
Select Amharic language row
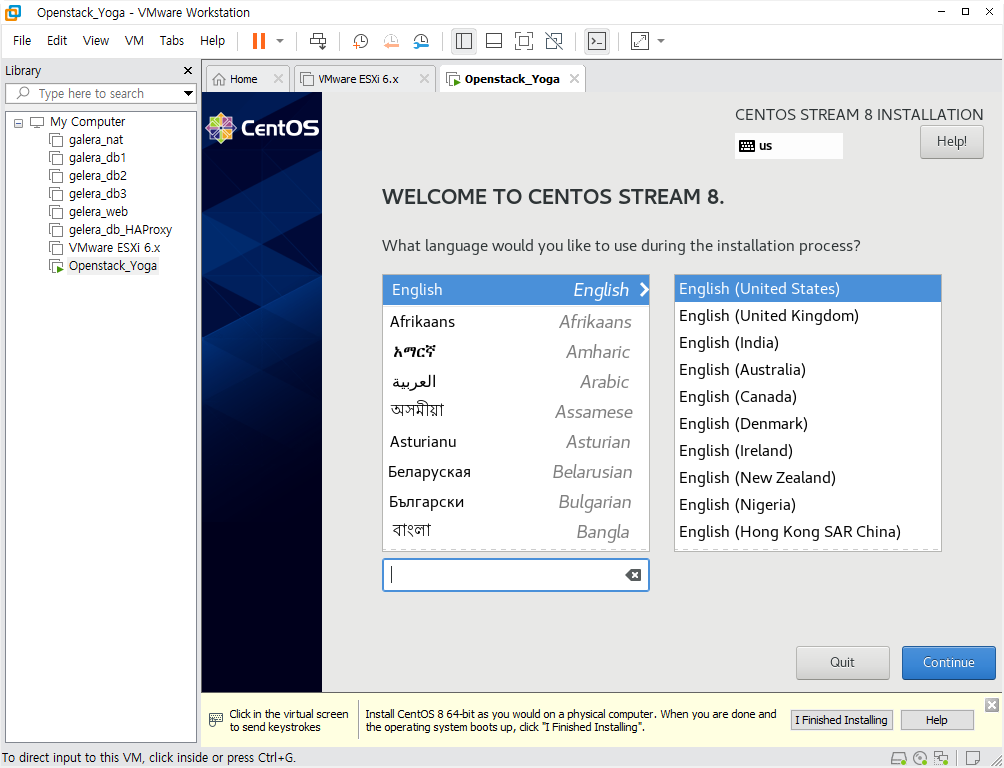515,352
